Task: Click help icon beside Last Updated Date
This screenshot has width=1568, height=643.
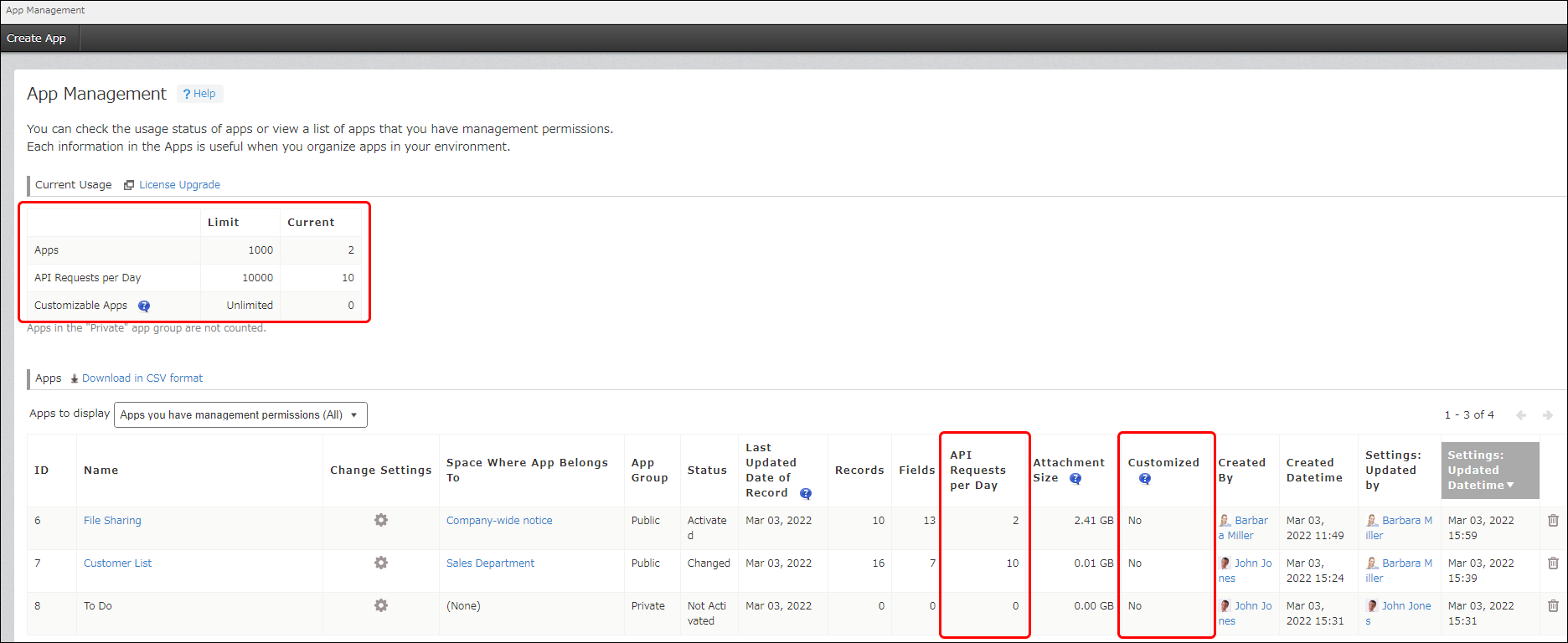Action: pos(806,494)
